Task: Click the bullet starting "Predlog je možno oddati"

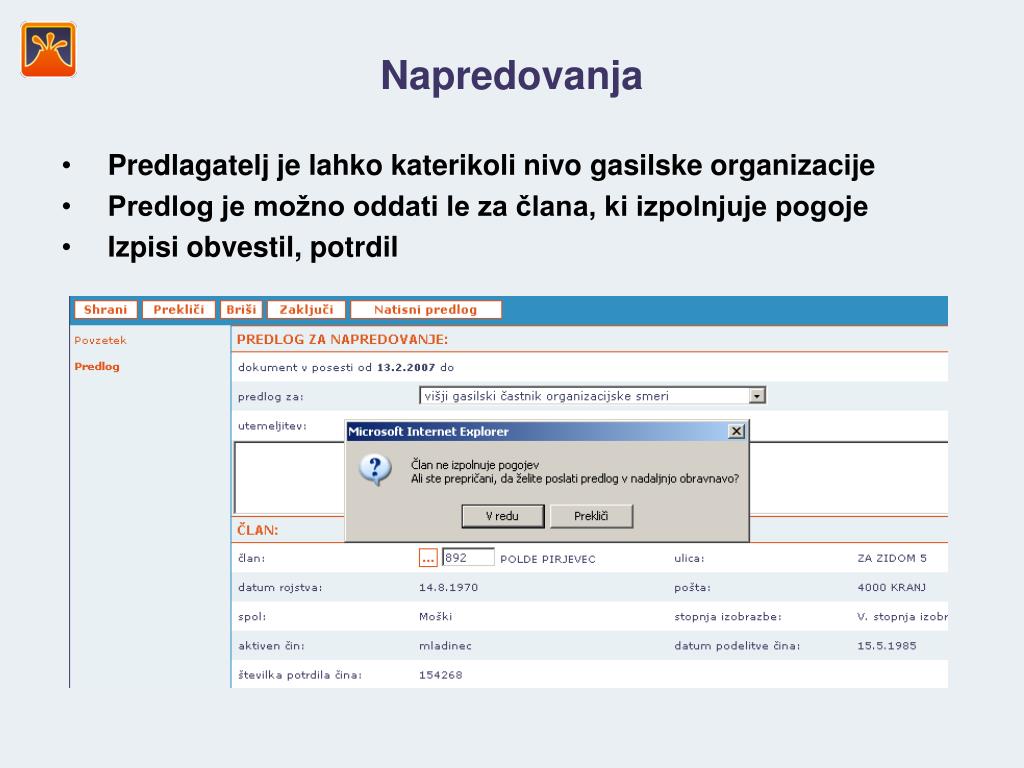Action: [x=488, y=206]
